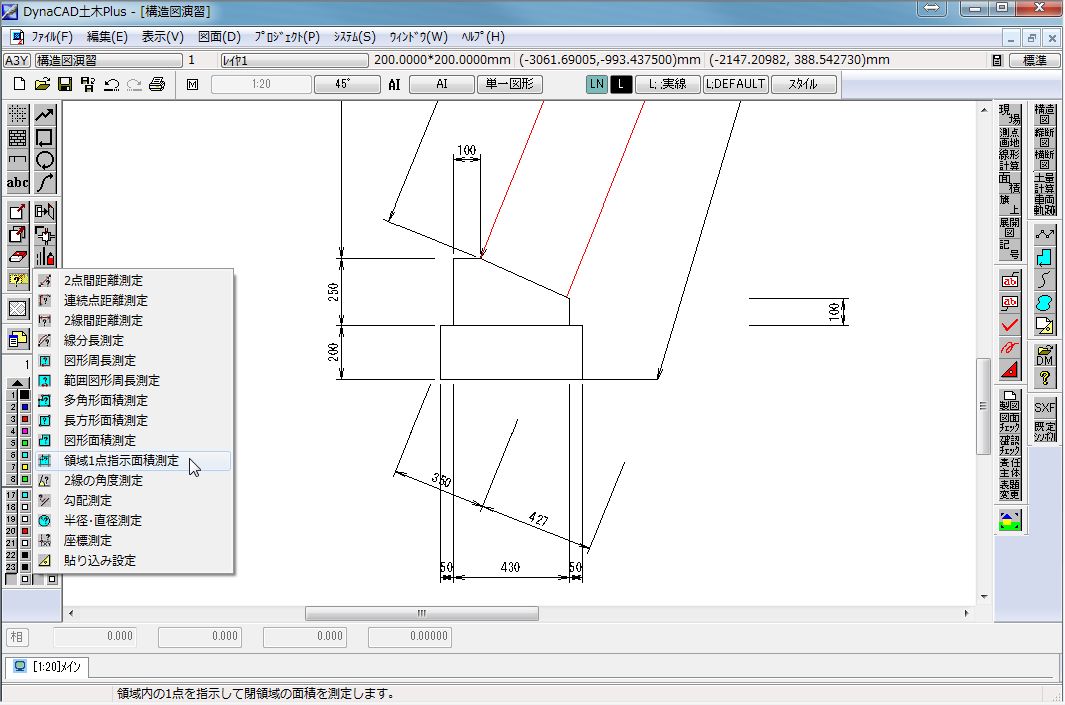
Task: Click the 0.00000 value input field
Action: click(410, 636)
